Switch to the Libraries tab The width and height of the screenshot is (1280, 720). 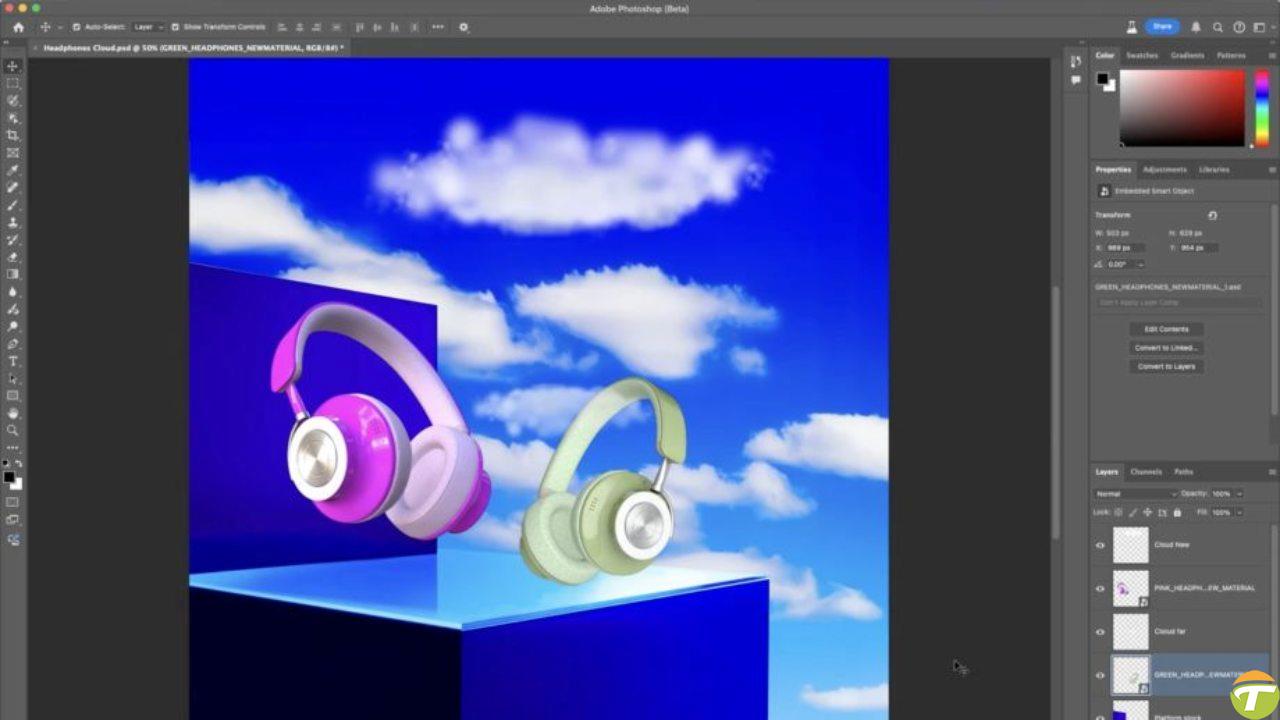pyautogui.click(x=1214, y=169)
